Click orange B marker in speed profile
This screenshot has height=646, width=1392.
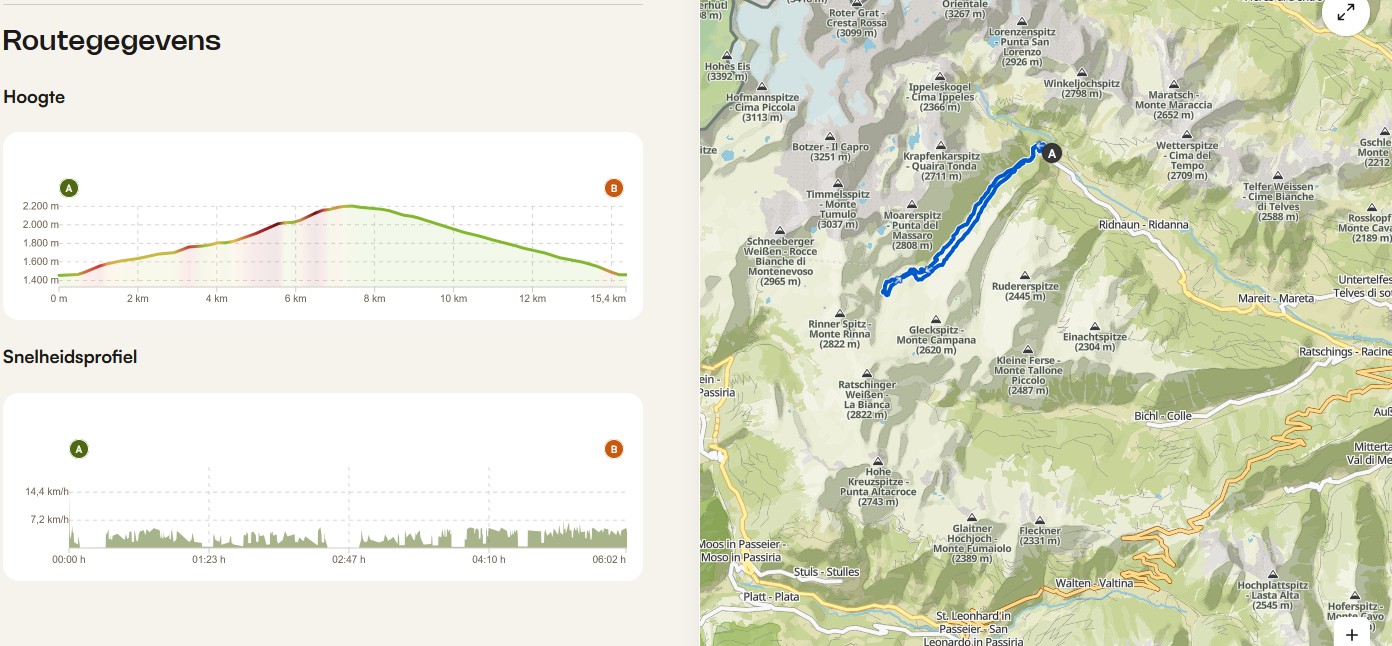pos(614,449)
